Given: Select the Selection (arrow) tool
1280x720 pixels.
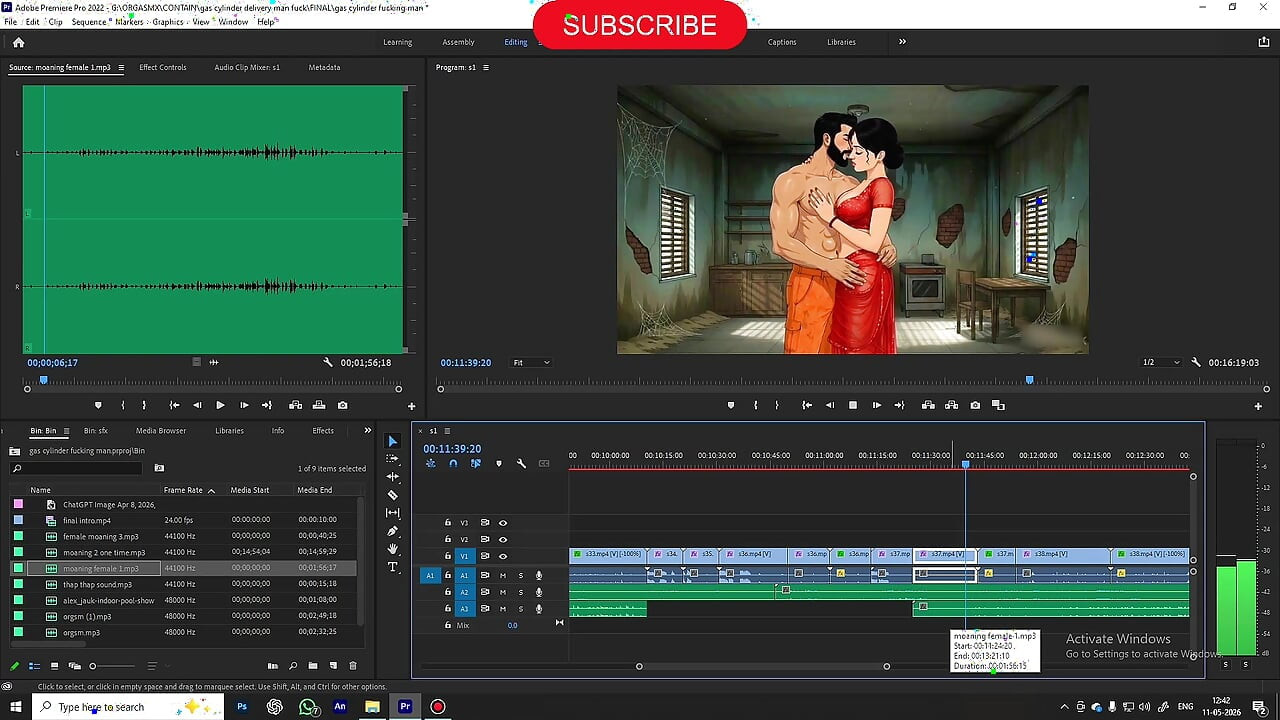Looking at the screenshot, I should 392,441.
